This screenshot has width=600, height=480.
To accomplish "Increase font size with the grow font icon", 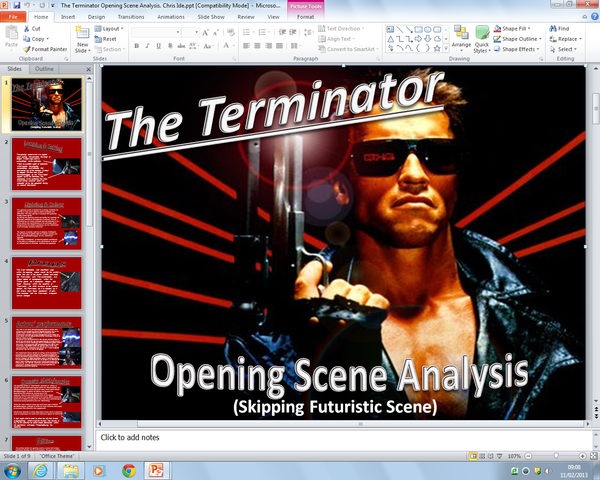I will [x=205, y=33].
